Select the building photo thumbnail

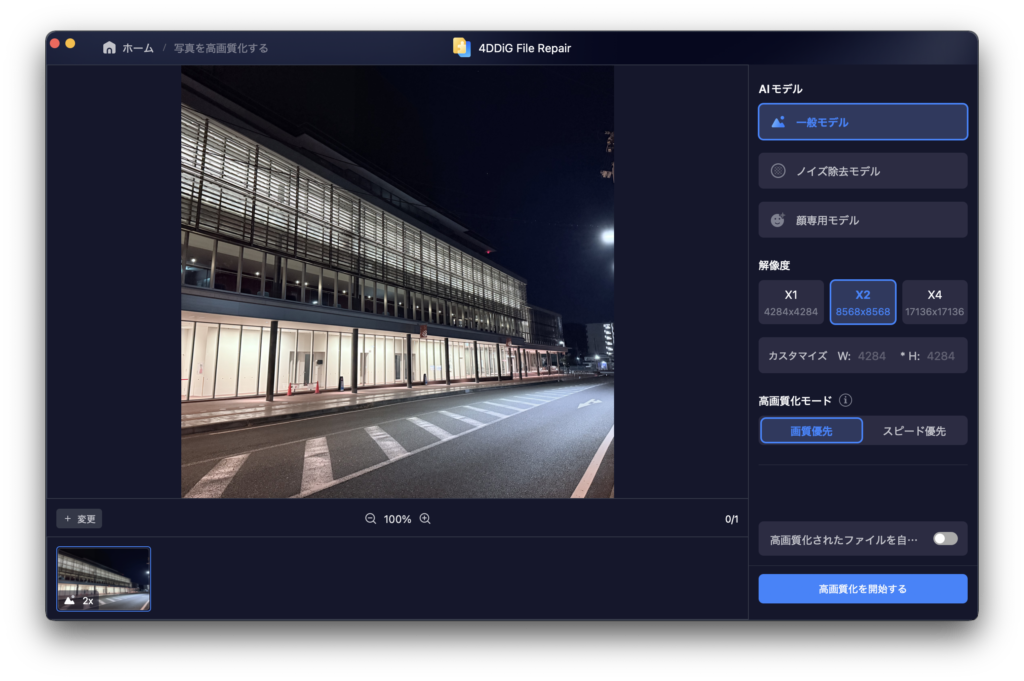coord(103,579)
